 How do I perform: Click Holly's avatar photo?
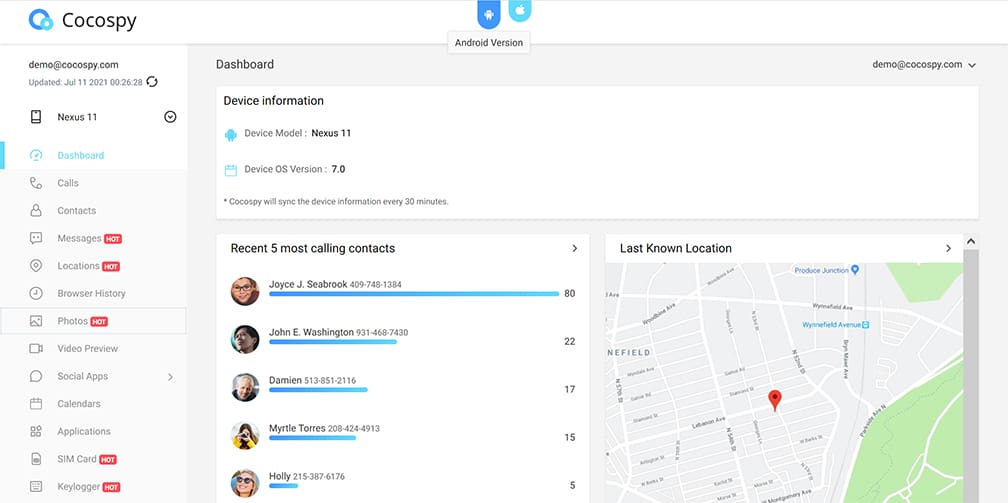[245, 483]
